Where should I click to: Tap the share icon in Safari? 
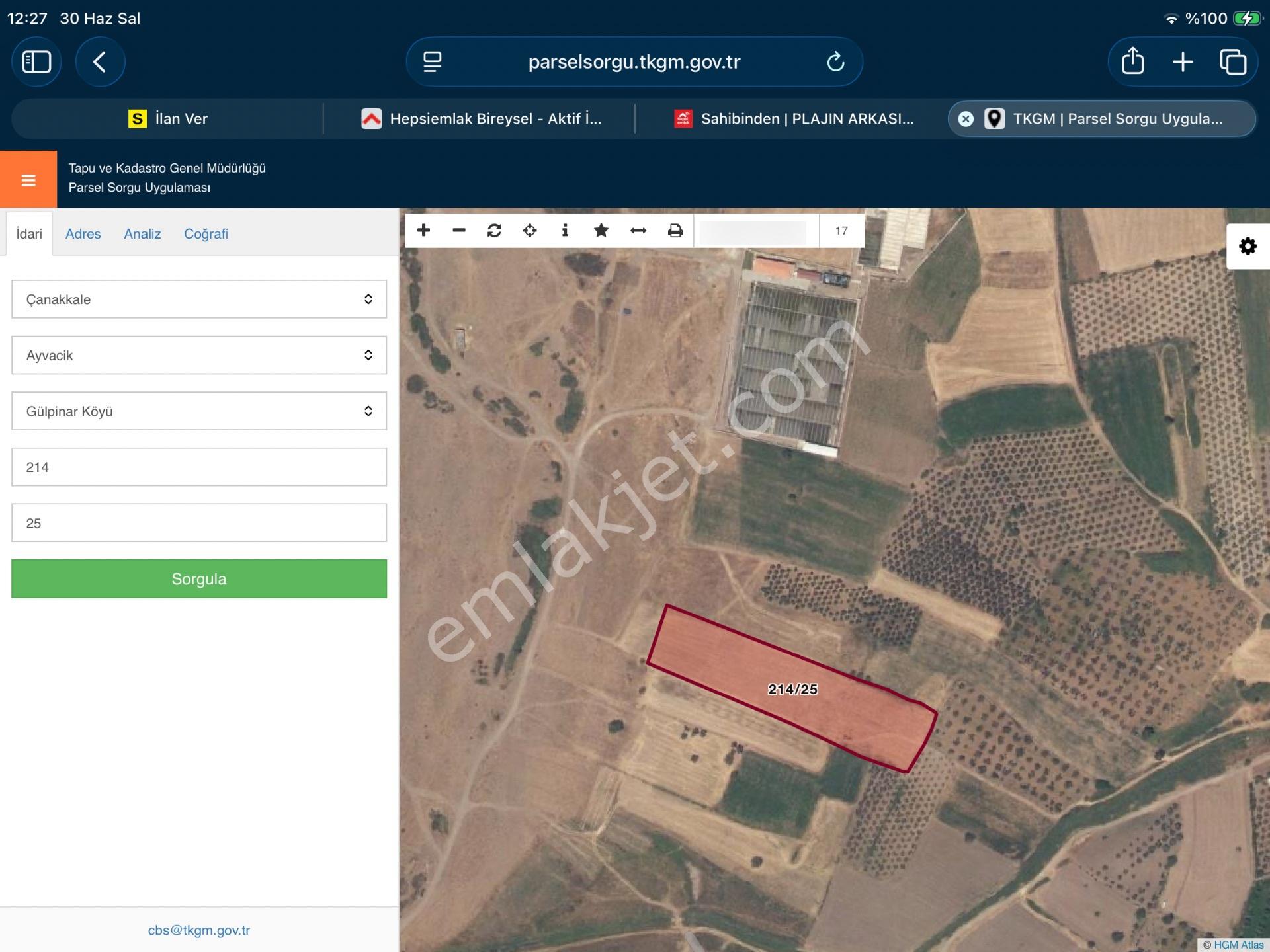[x=1132, y=61]
